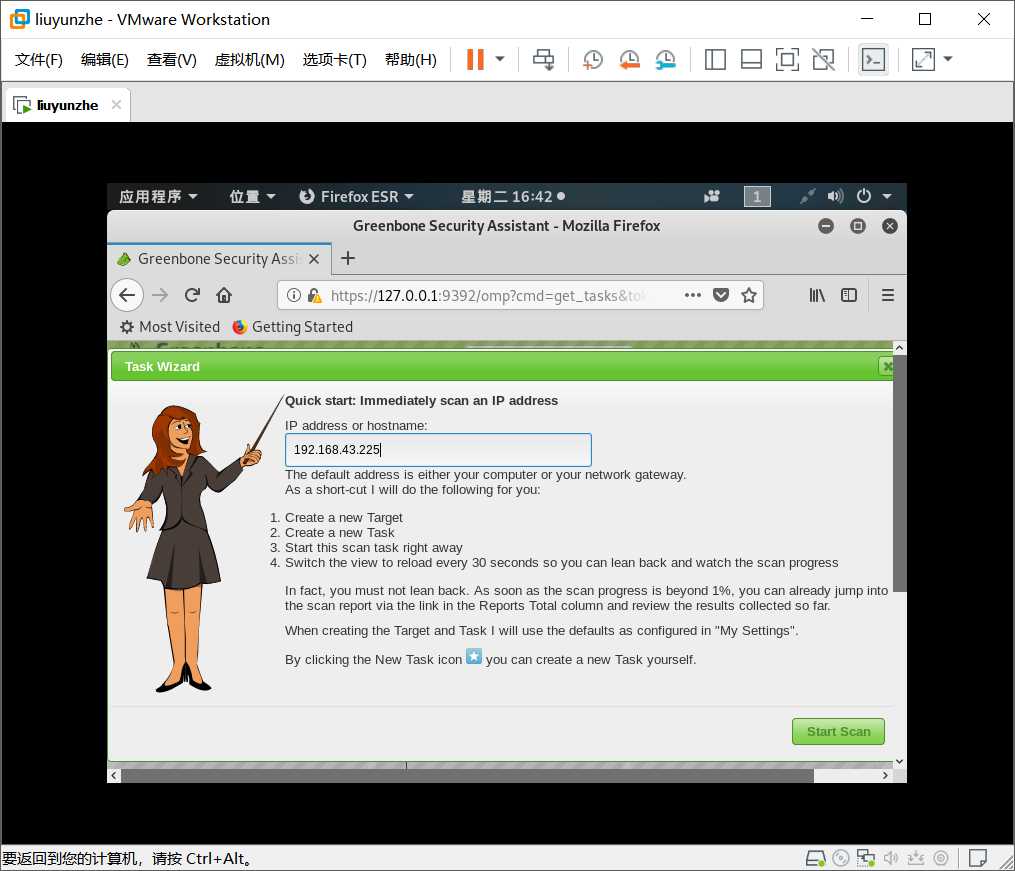The height and width of the screenshot is (871, 1015).
Task: Click the New Task star icon
Action: coord(474,657)
